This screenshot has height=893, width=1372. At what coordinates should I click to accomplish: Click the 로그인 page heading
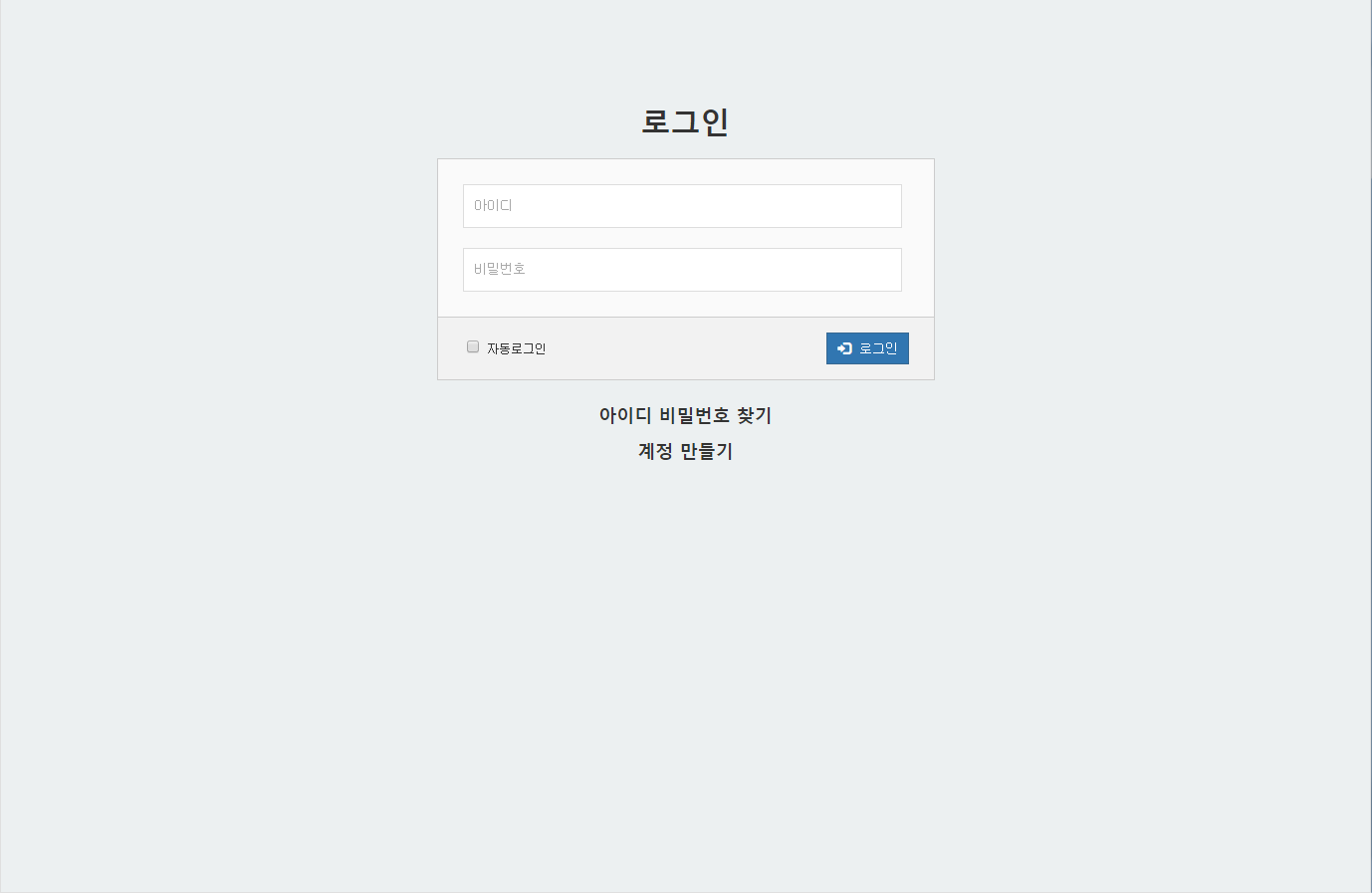pos(685,121)
